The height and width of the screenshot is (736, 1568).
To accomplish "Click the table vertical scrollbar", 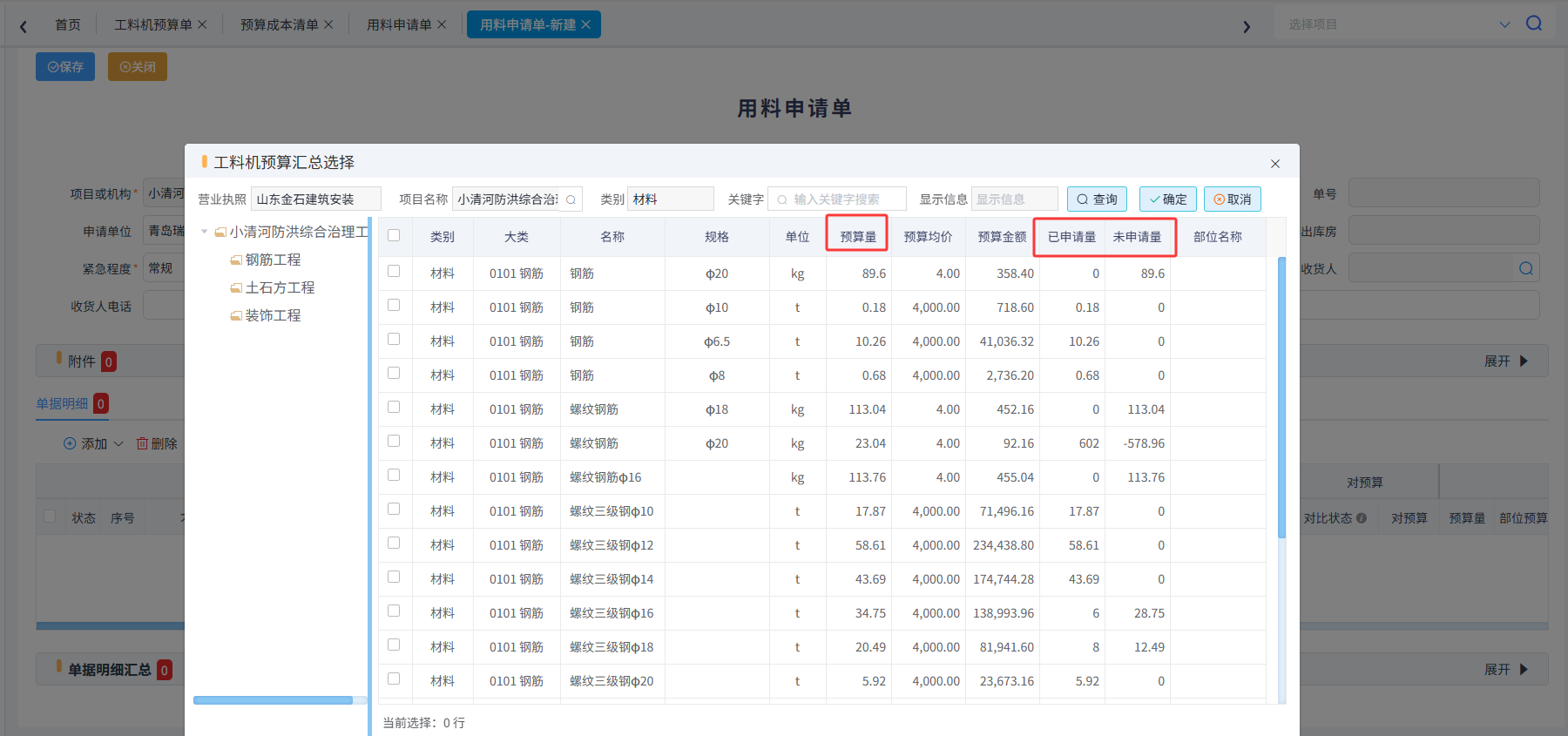I will (x=1281, y=397).
